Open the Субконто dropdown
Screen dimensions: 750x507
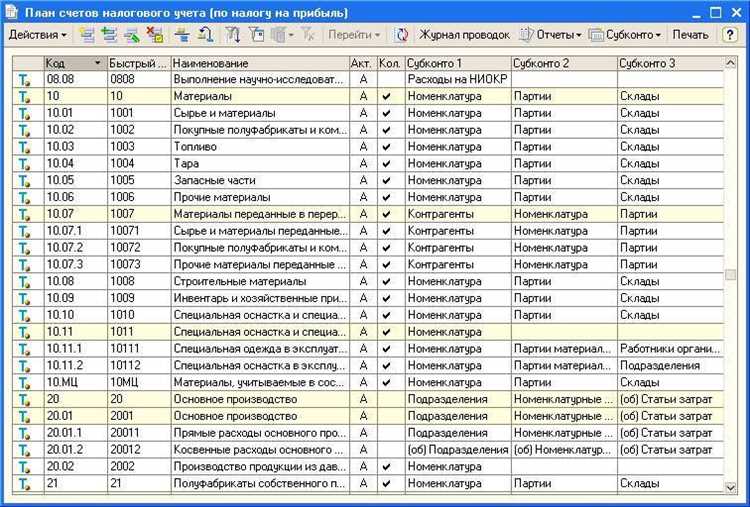point(626,35)
